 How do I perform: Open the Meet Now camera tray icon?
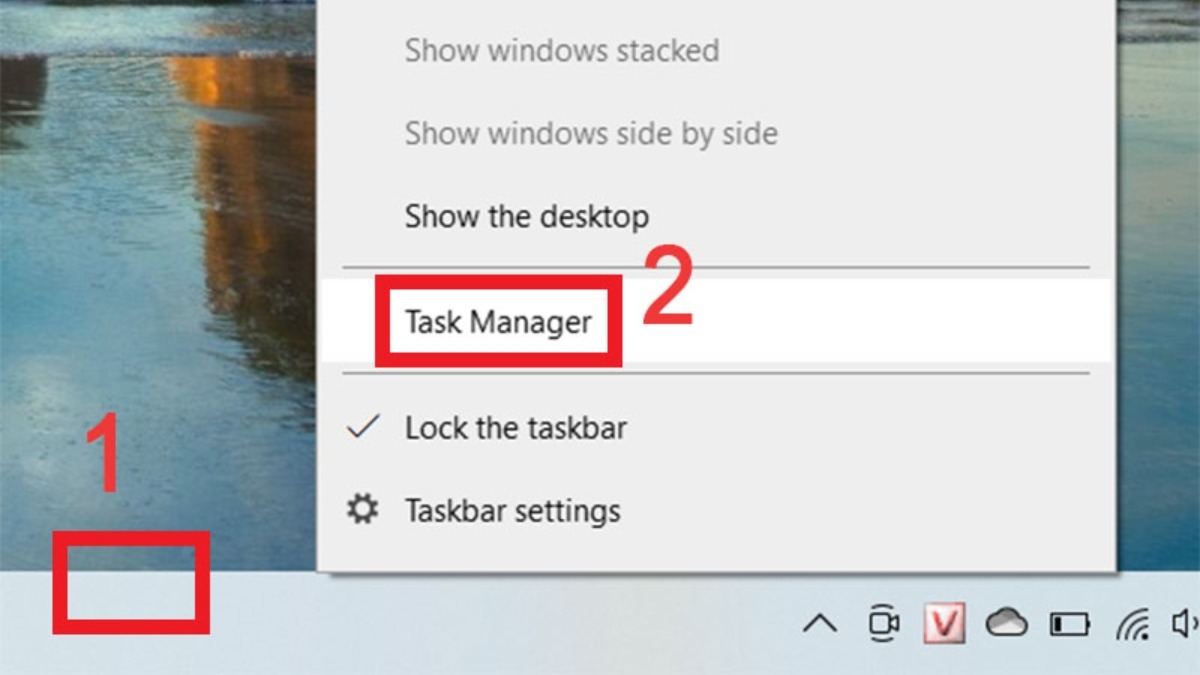[x=883, y=623]
